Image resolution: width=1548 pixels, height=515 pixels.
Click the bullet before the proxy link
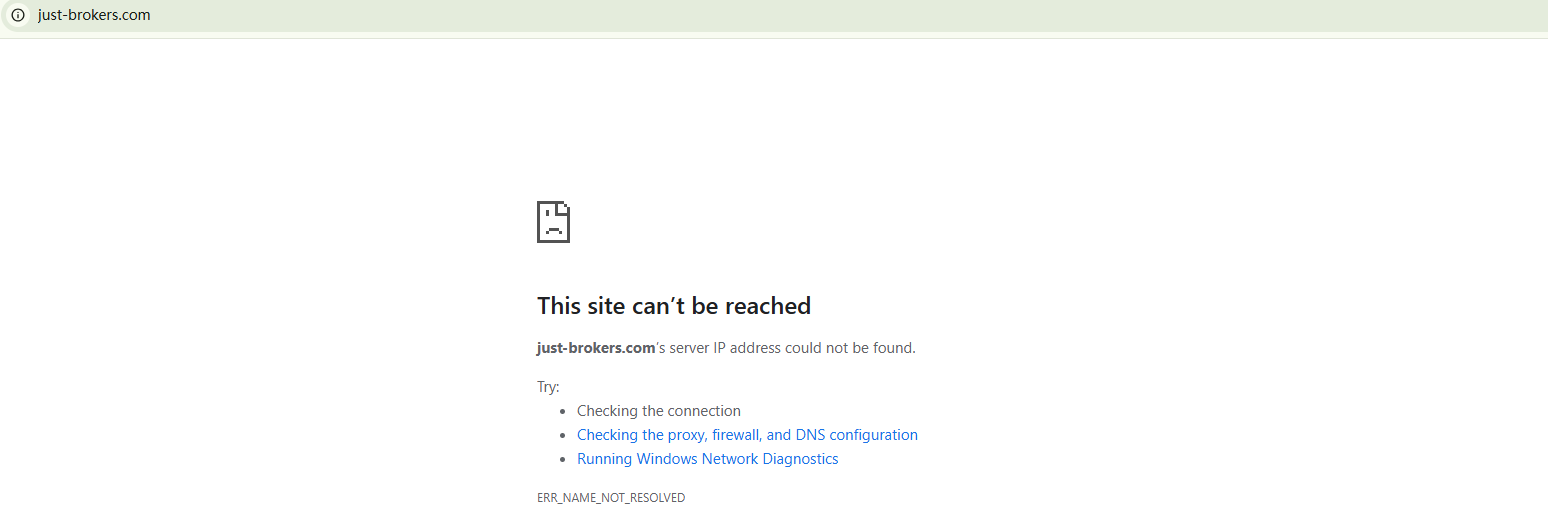click(x=564, y=435)
